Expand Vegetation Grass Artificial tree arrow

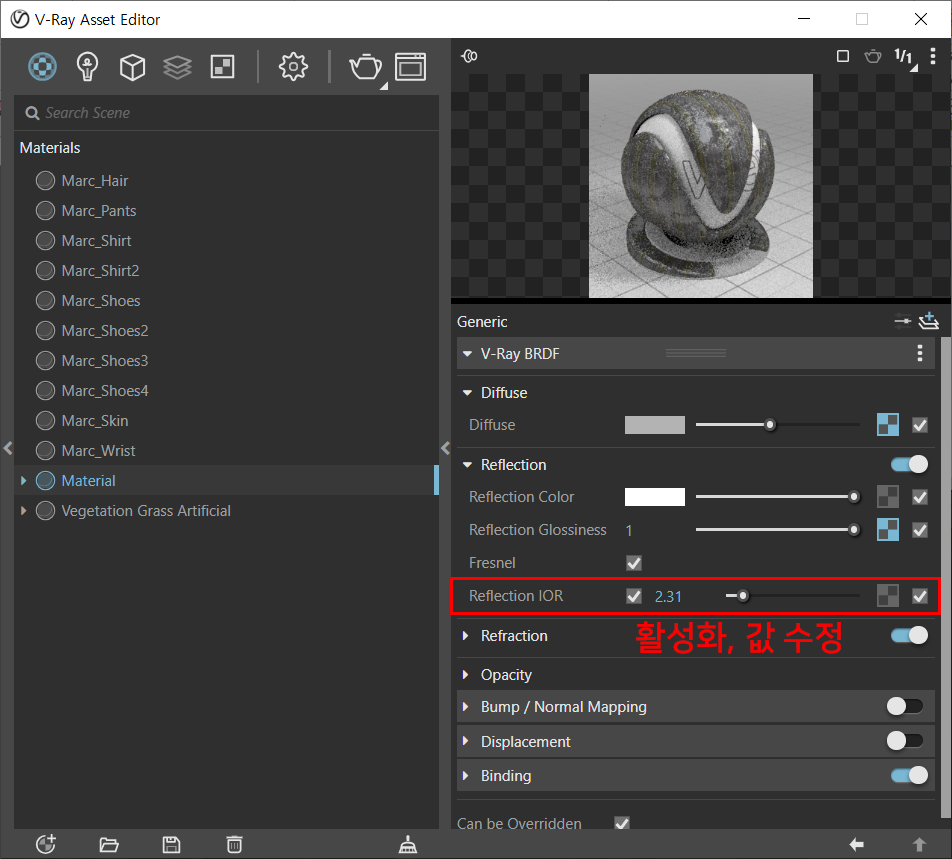(24, 511)
